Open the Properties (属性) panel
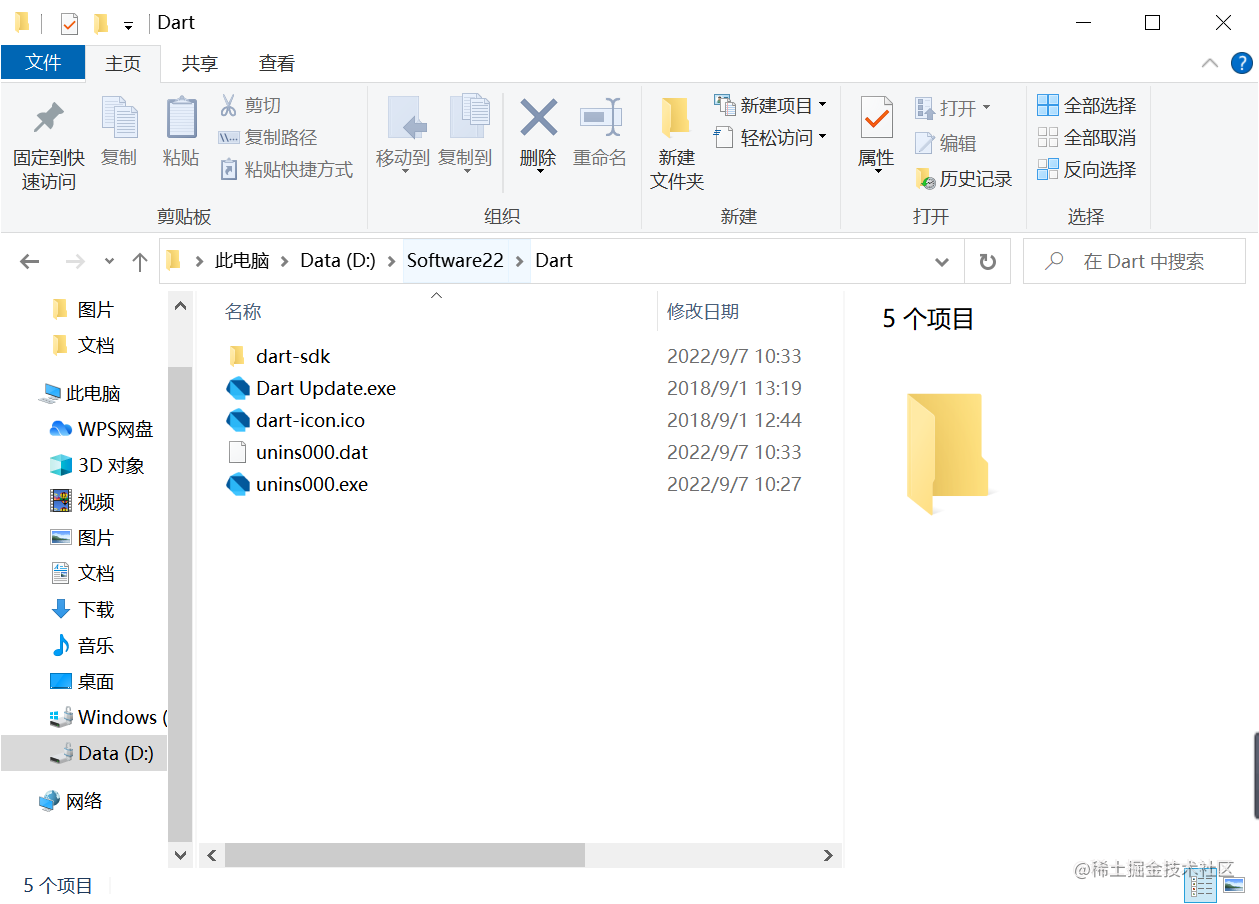Viewport: 1259px width, 904px height. pyautogui.click(x=874, y=130)
